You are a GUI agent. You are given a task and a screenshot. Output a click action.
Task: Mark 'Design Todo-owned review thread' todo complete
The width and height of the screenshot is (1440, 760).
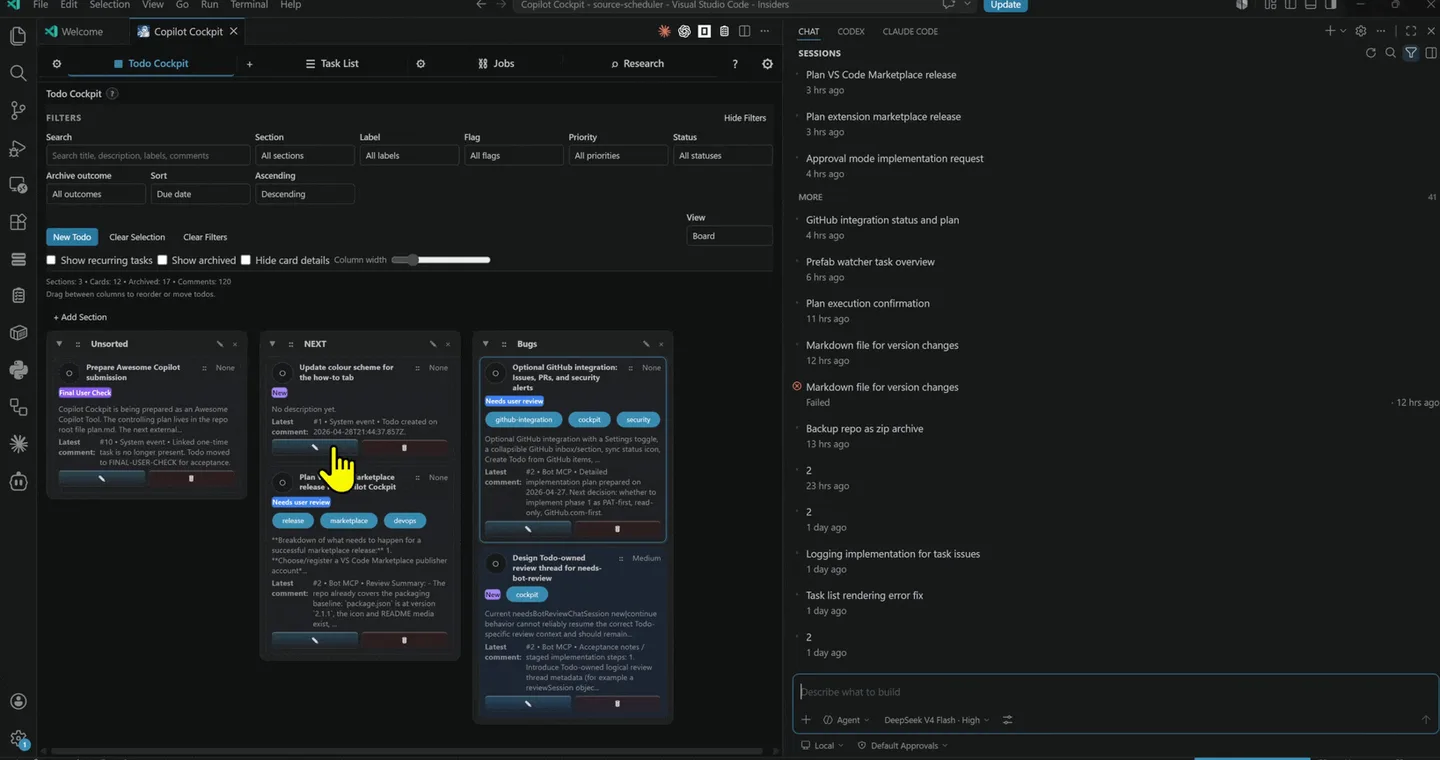[495, 564]
